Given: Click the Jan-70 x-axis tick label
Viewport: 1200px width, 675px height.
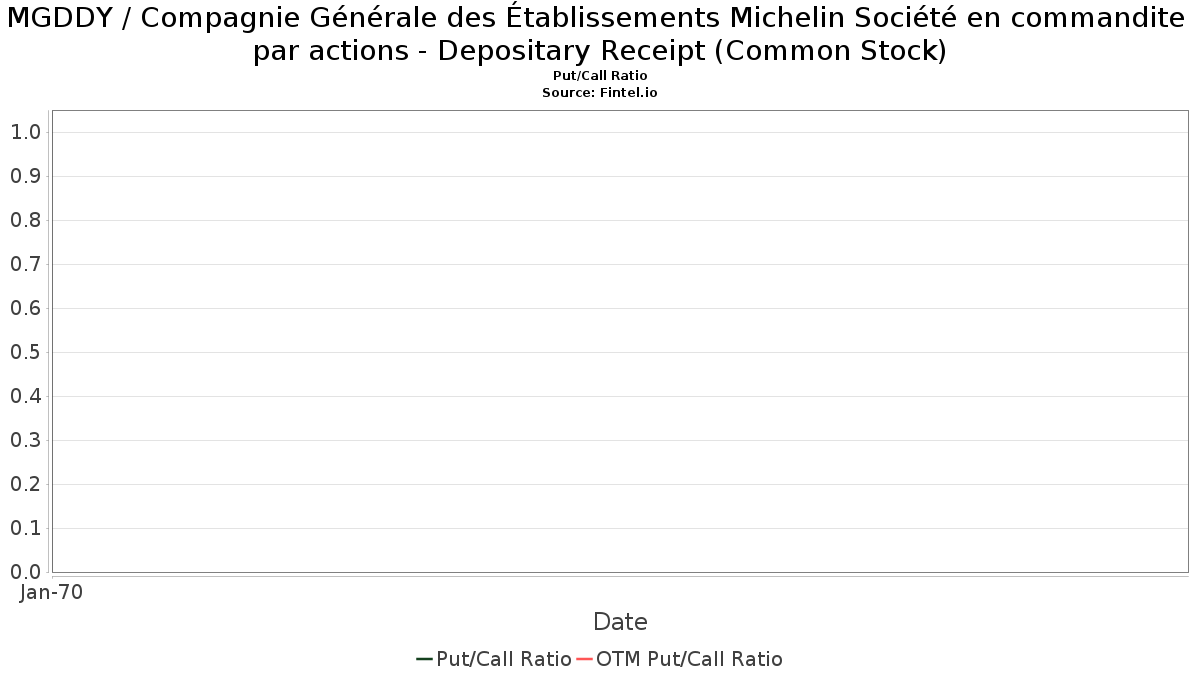Looking at the screenshot, I should (x=51, y=592).
